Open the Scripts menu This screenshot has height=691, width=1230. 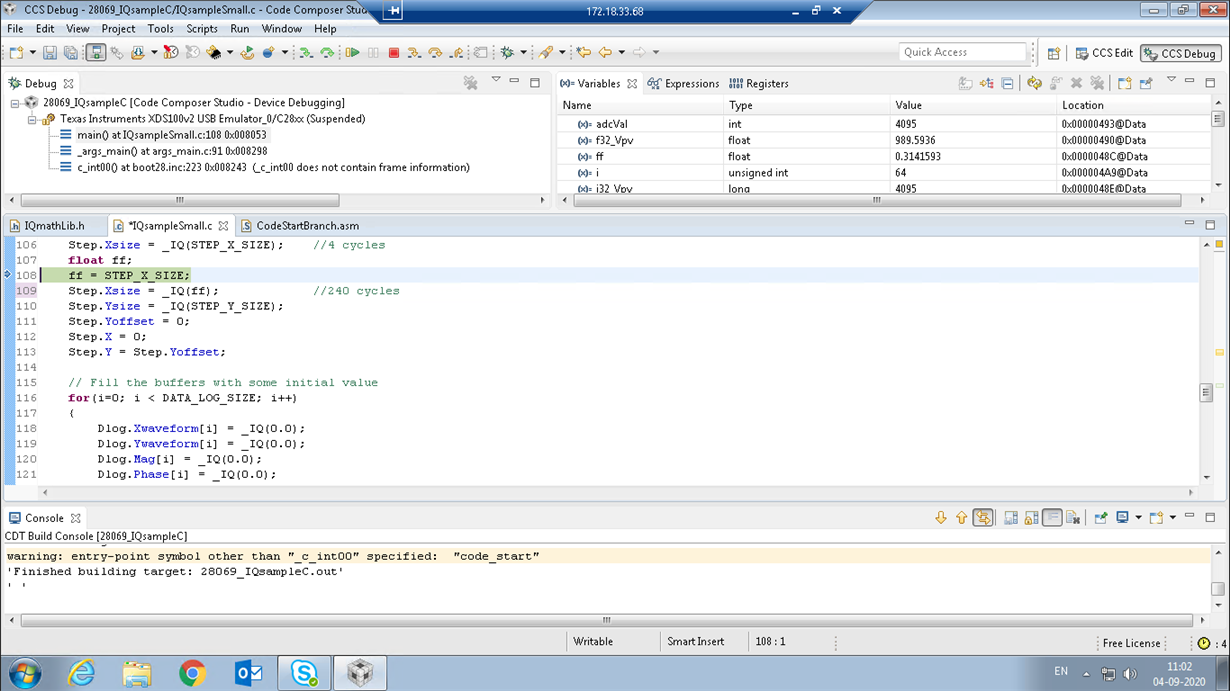point(201,29)
